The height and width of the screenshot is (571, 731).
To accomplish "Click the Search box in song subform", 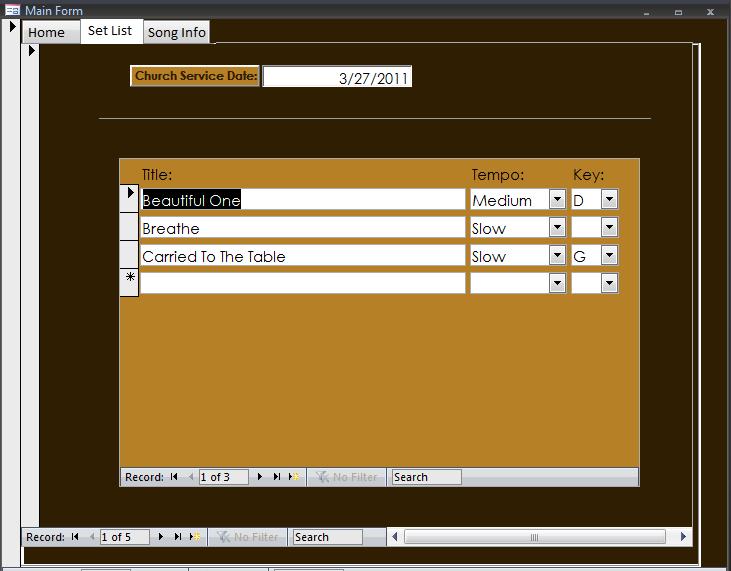I will tap(427, 477).
